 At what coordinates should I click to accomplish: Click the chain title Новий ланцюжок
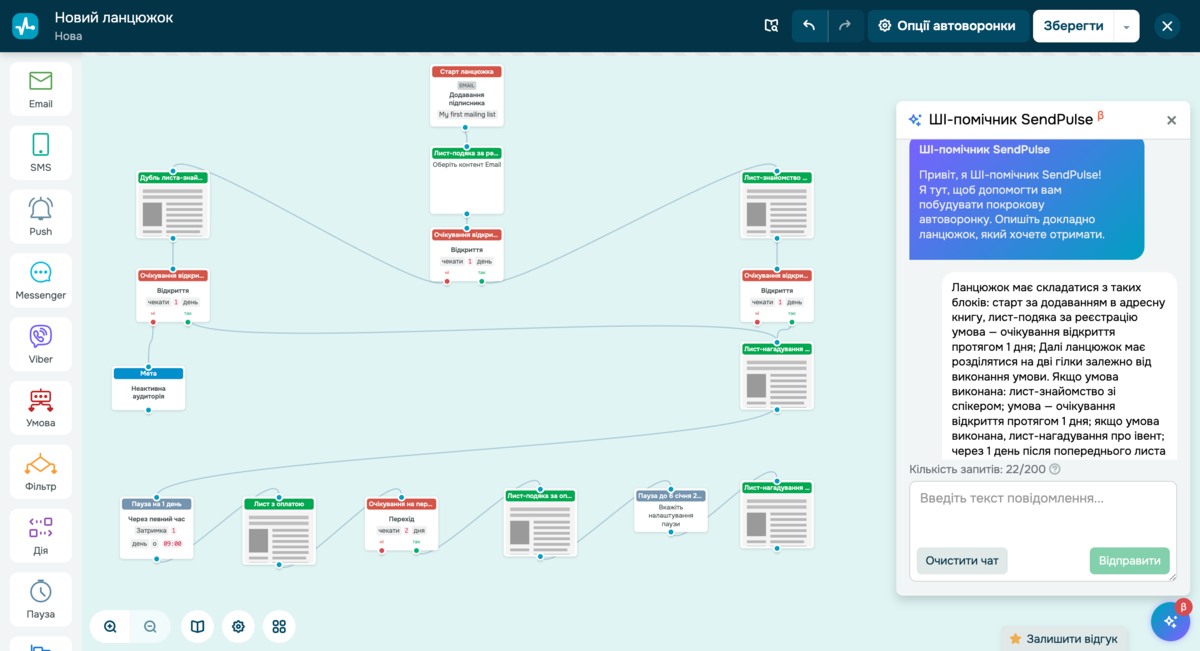(114, 17)
